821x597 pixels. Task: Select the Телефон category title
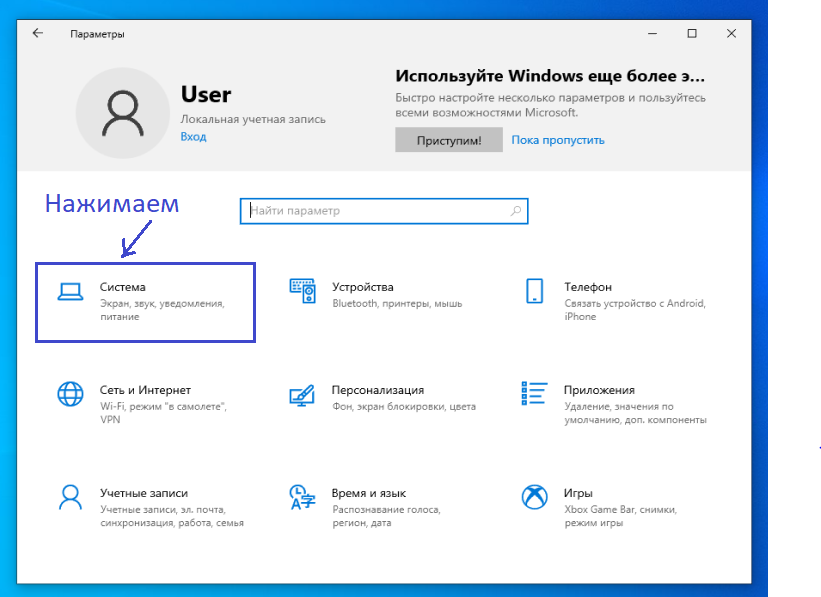(x=587, y=287)
